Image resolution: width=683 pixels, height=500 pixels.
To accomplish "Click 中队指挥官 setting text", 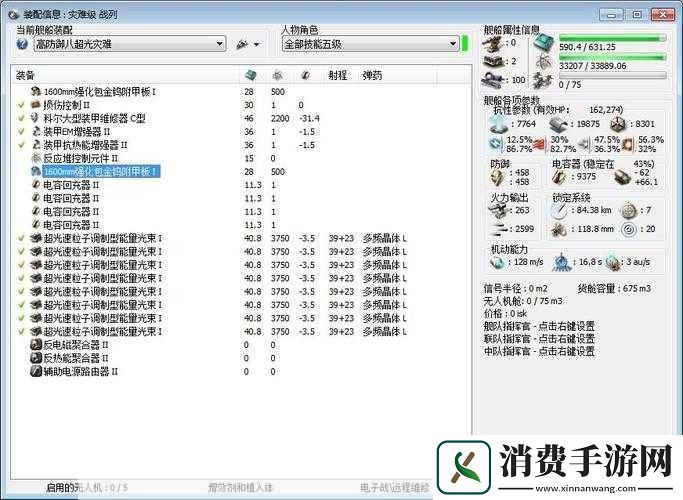I will [x=538, y=351].
